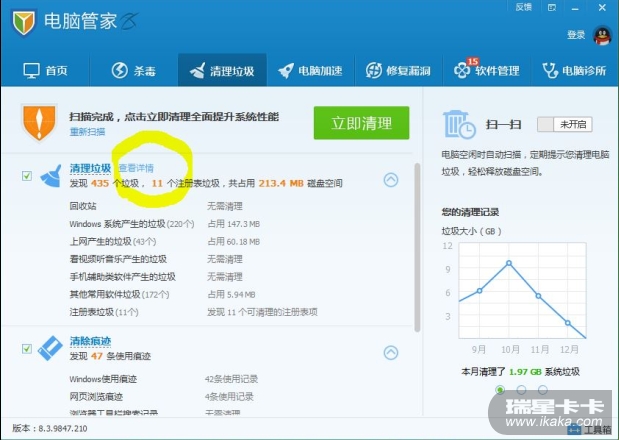Click the QQ penguin avatar icon
This screenshot has width=619, height=440.
[x=602, y=36]
